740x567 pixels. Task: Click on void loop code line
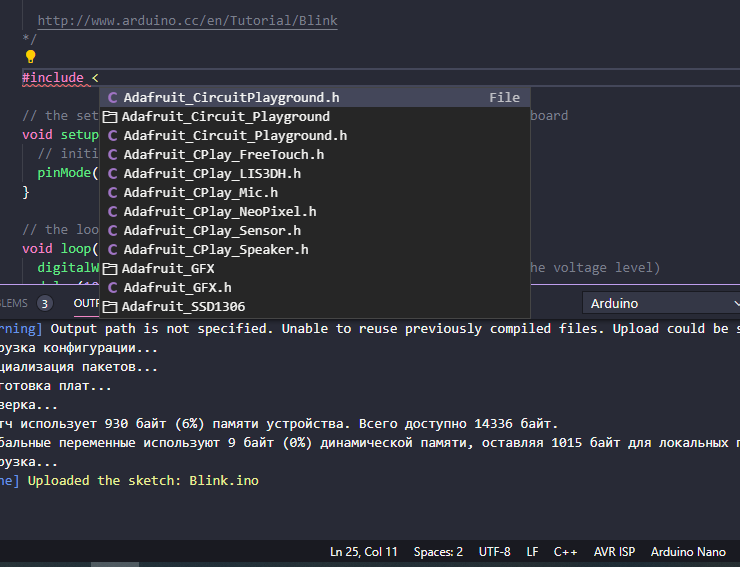tap(60, 248)
